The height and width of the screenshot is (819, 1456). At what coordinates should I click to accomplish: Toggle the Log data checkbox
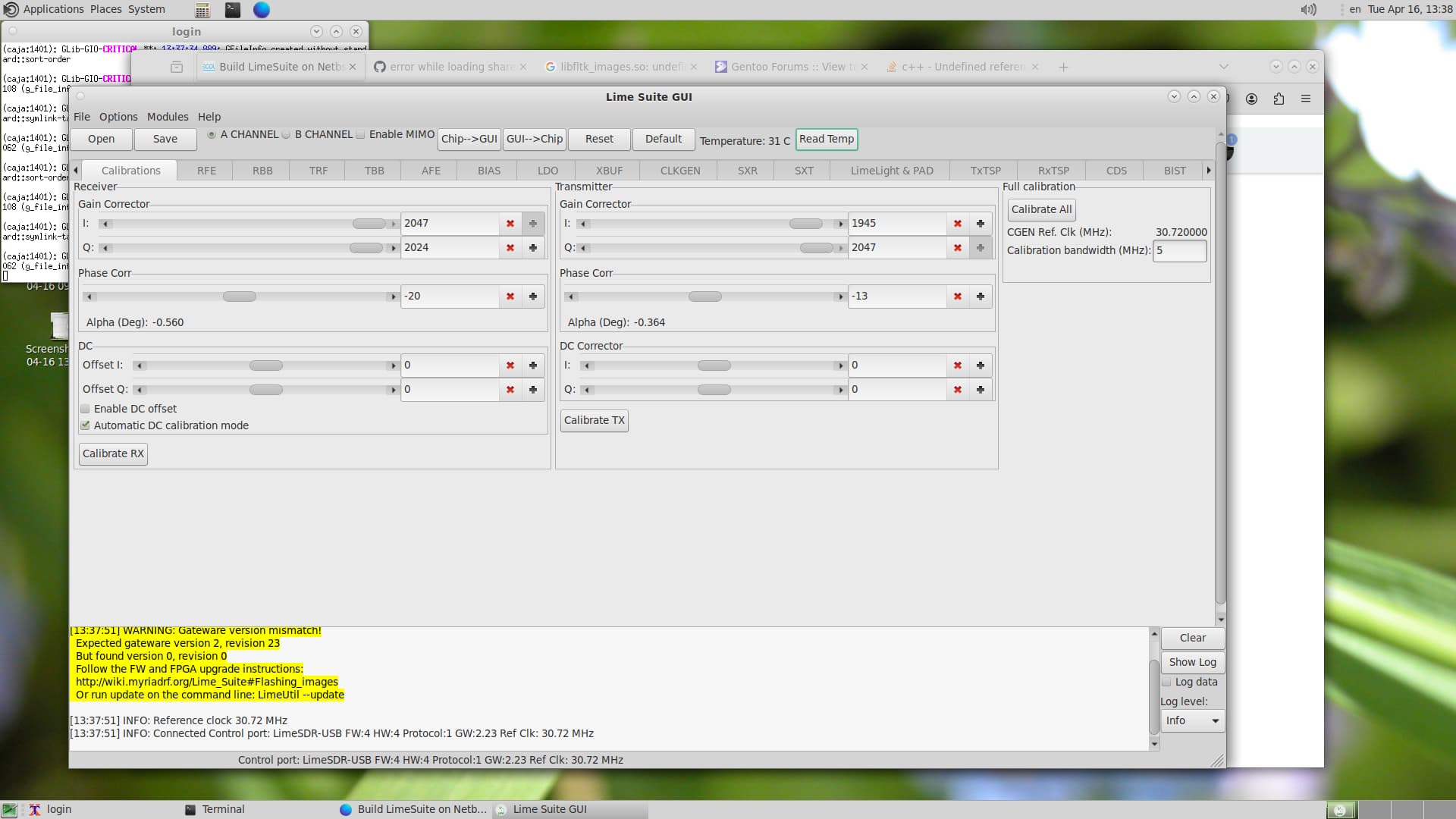pyautogui.click(x=1166, y=682)
